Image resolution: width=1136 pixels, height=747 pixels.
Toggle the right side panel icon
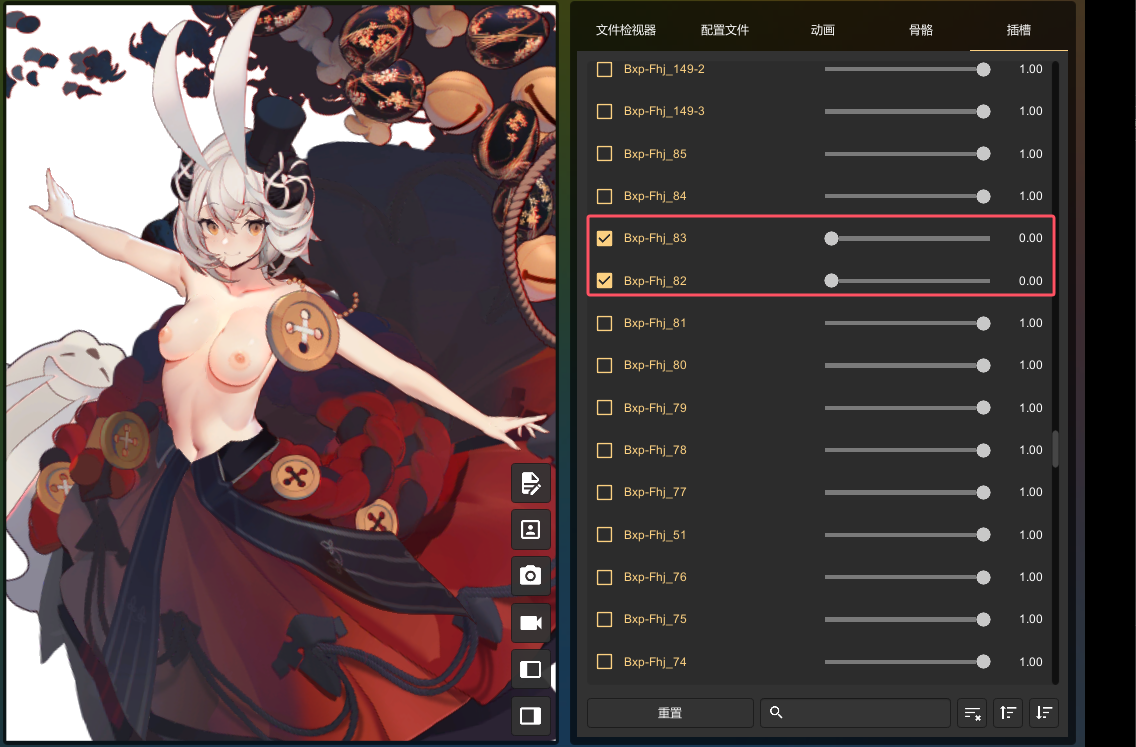pyautogui.click(x=530, y=716)
